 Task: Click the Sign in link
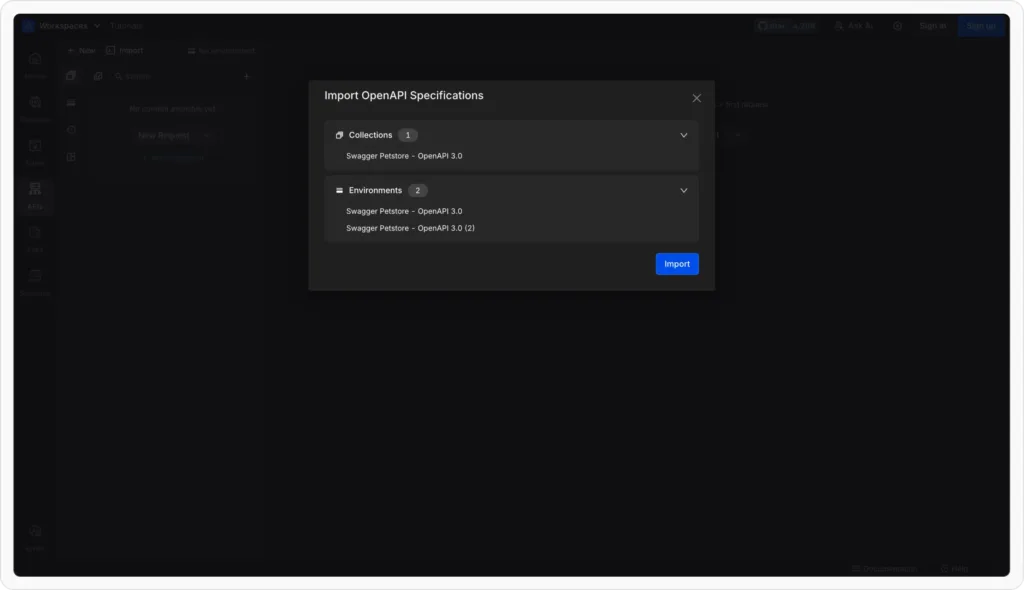932,25
